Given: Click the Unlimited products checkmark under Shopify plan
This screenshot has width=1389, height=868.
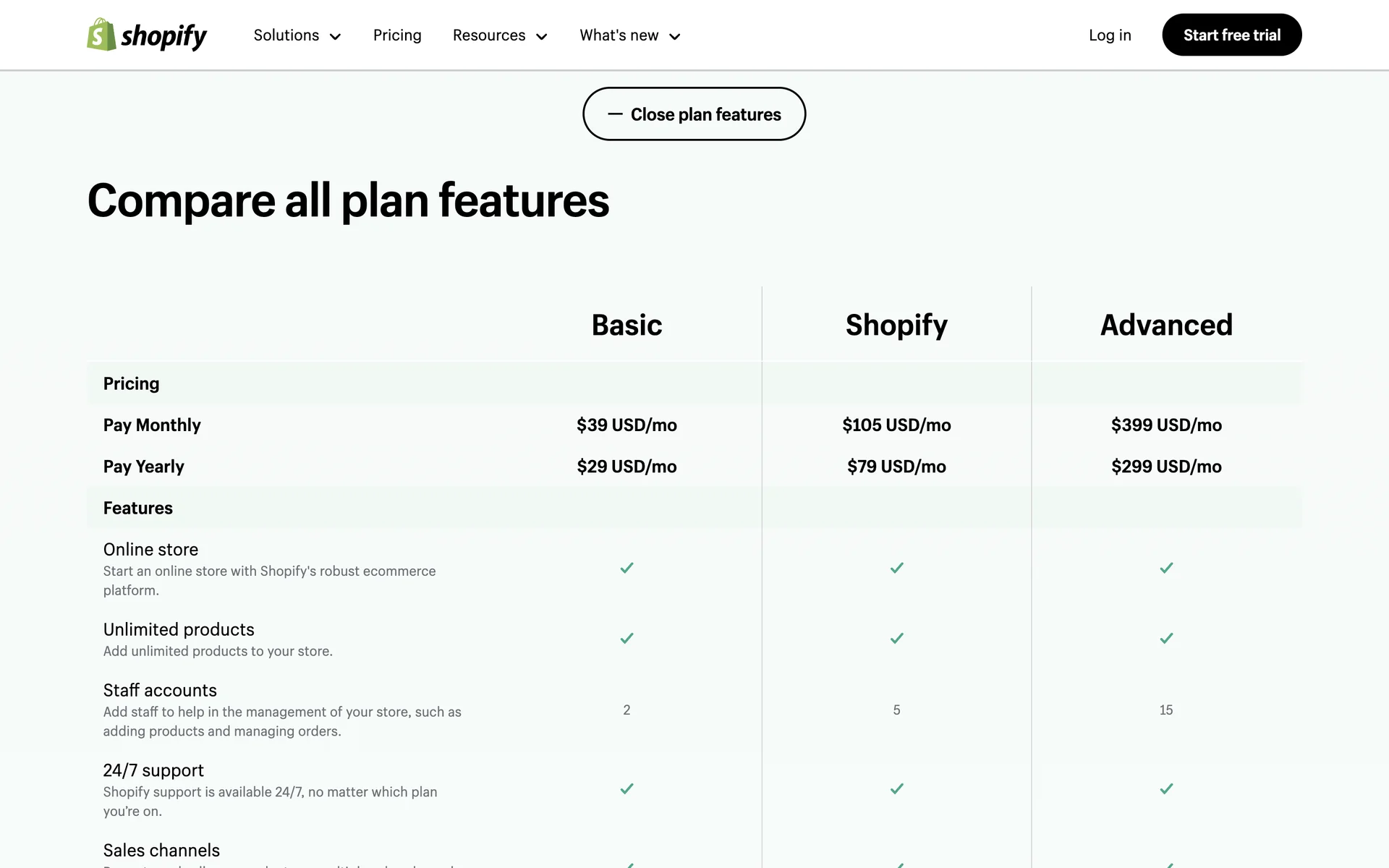Looking at the screenshot, I should coord(896,639).
